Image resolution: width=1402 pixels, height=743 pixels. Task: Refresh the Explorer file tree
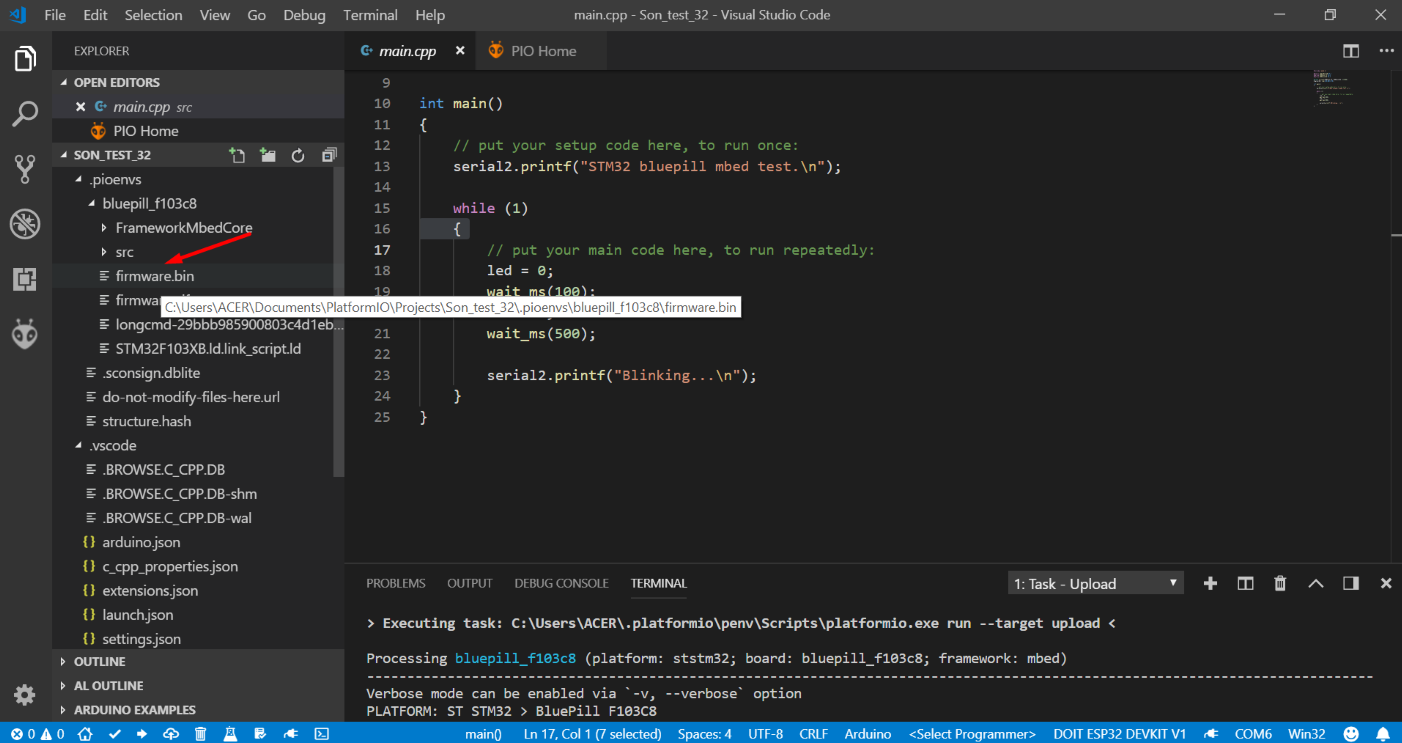coord(298,155)
